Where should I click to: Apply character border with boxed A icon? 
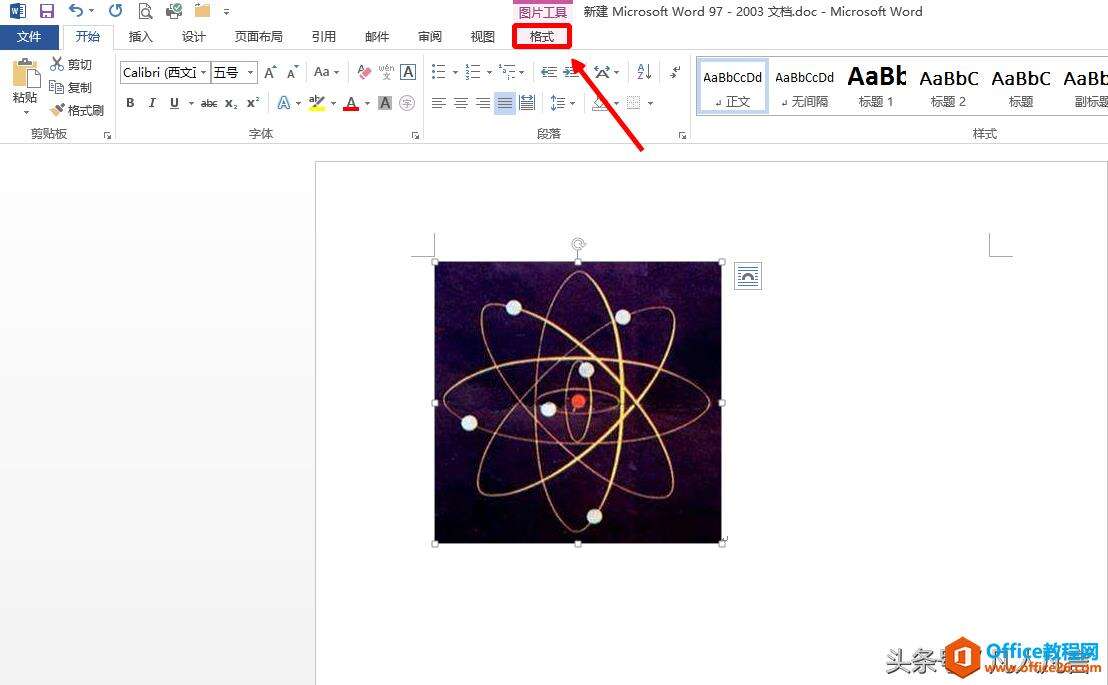pyautogui.click(x=408, y=72)
